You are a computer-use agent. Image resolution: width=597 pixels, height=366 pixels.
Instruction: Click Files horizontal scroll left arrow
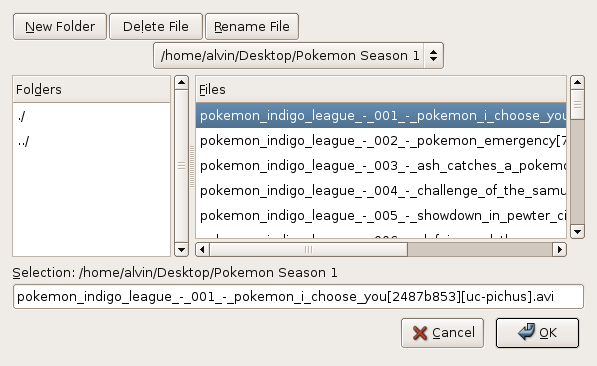tap(202, 249)
